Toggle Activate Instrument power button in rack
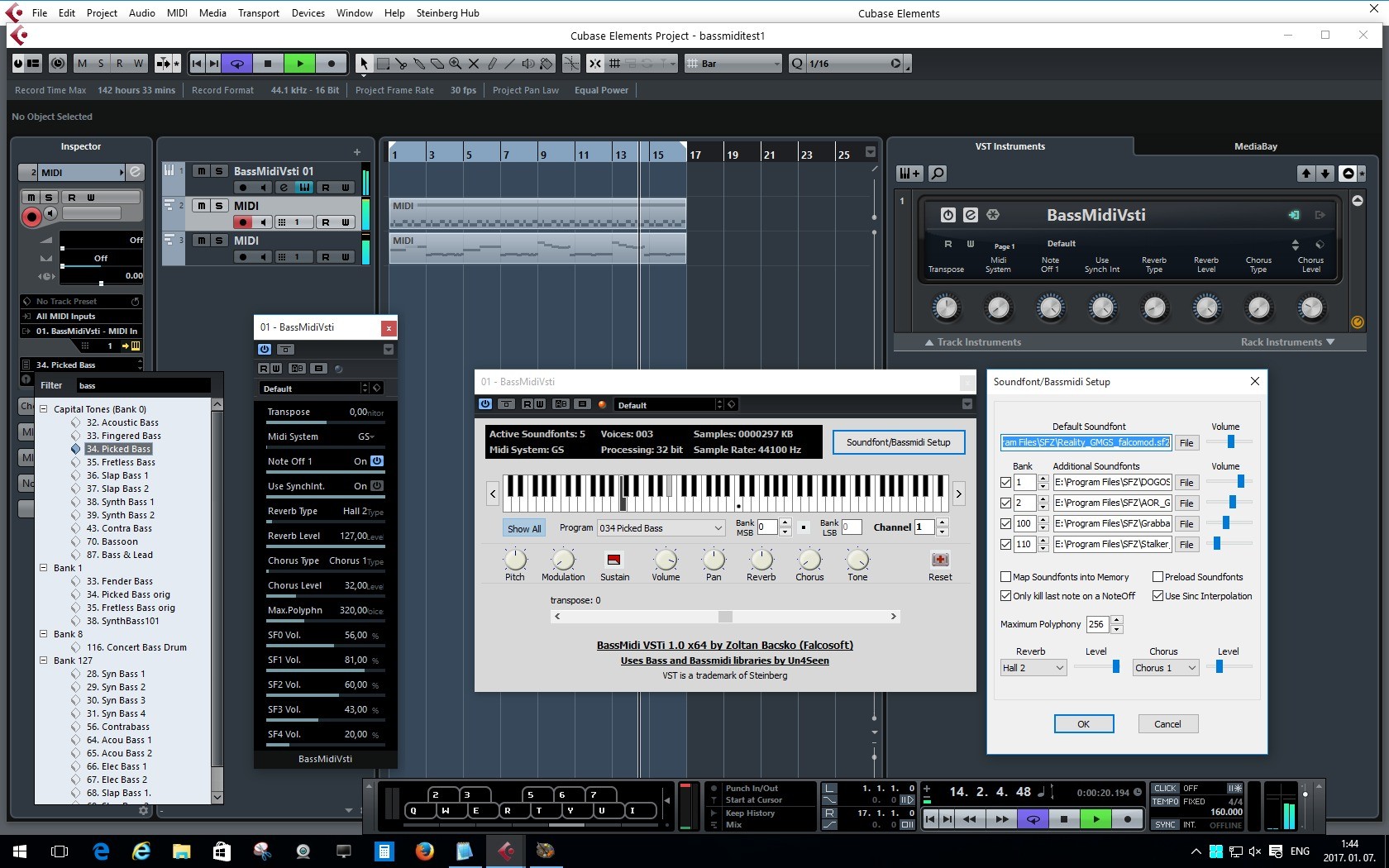This screenshot has height=868, width=1389. [948, 215]
